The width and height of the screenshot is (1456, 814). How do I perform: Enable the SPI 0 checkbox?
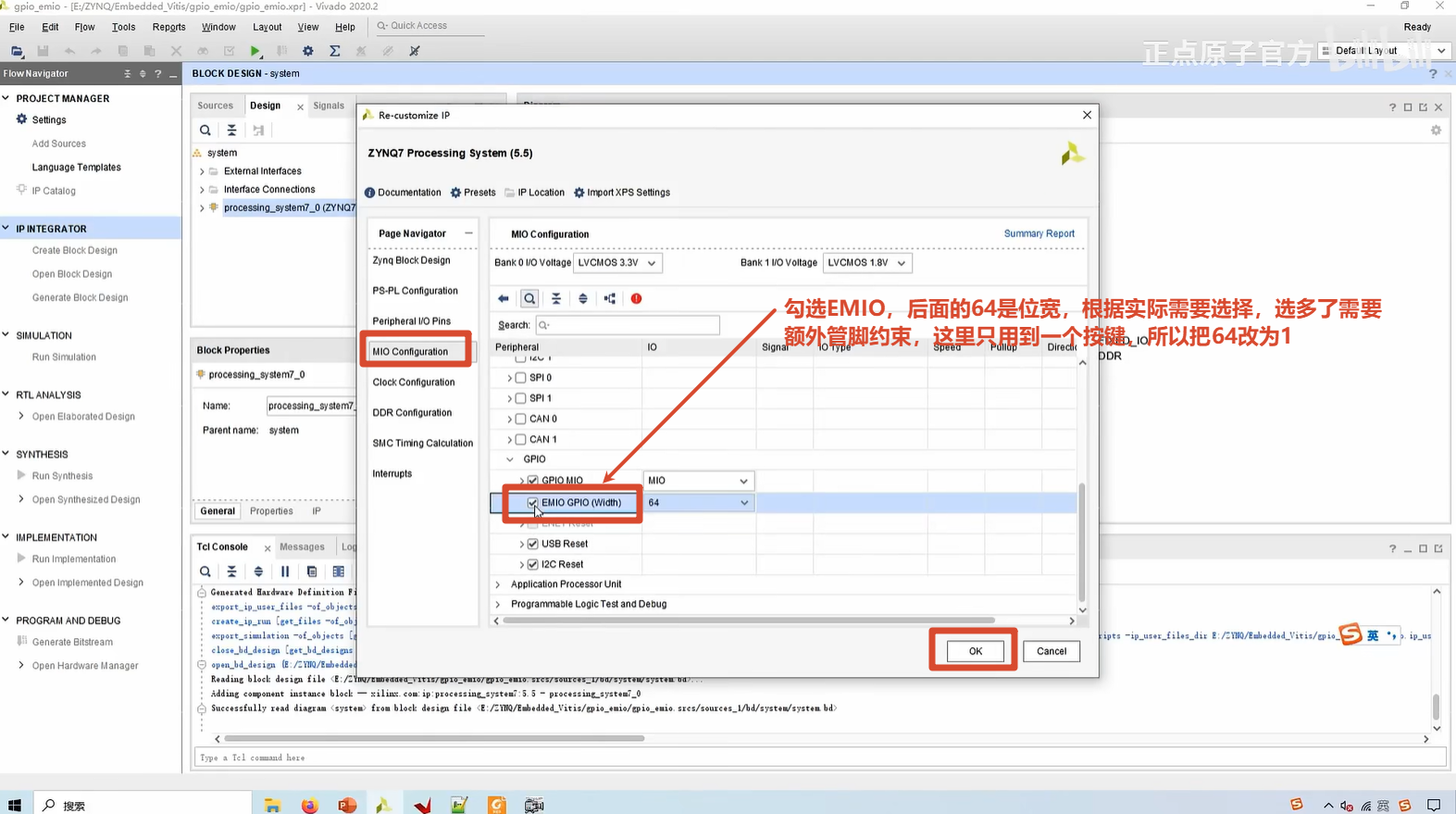point(520,378)
